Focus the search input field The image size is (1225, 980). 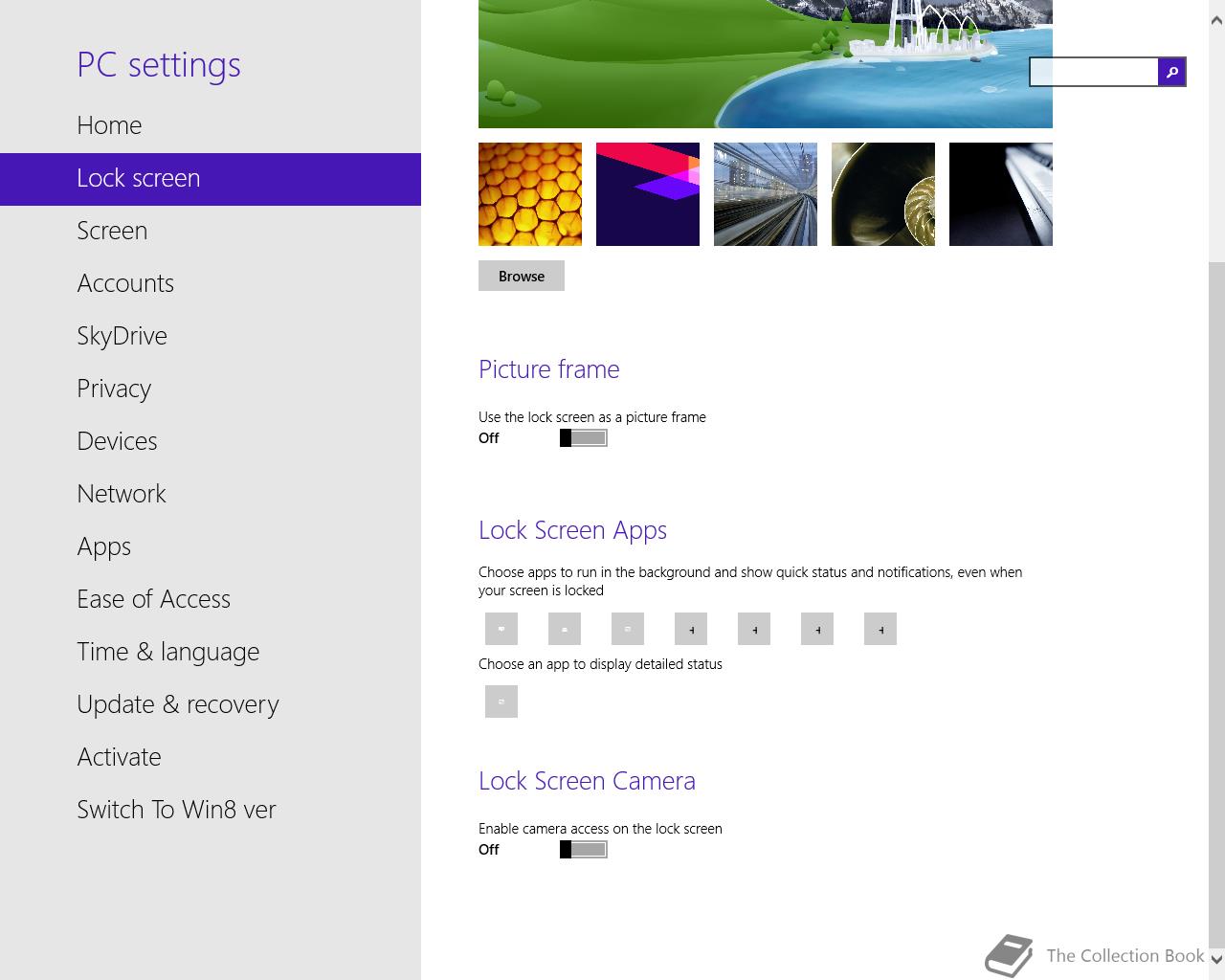(x=1094, y=72)
